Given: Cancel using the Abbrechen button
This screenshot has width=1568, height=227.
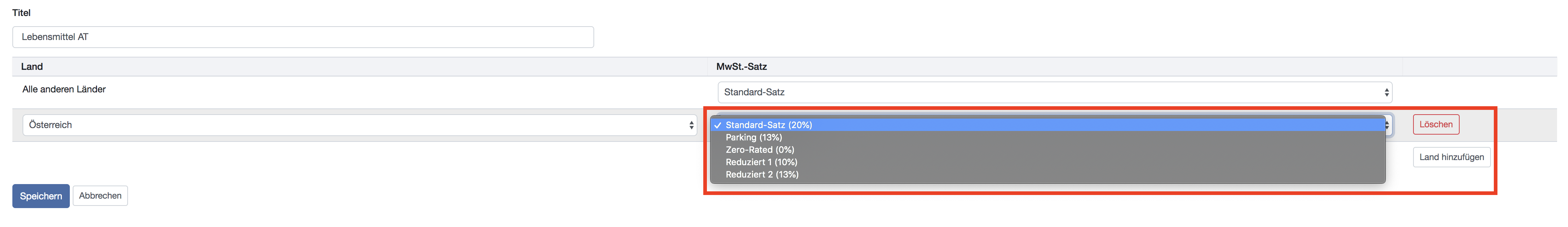Looking at the screenshot, I should (x=100, y=196).
